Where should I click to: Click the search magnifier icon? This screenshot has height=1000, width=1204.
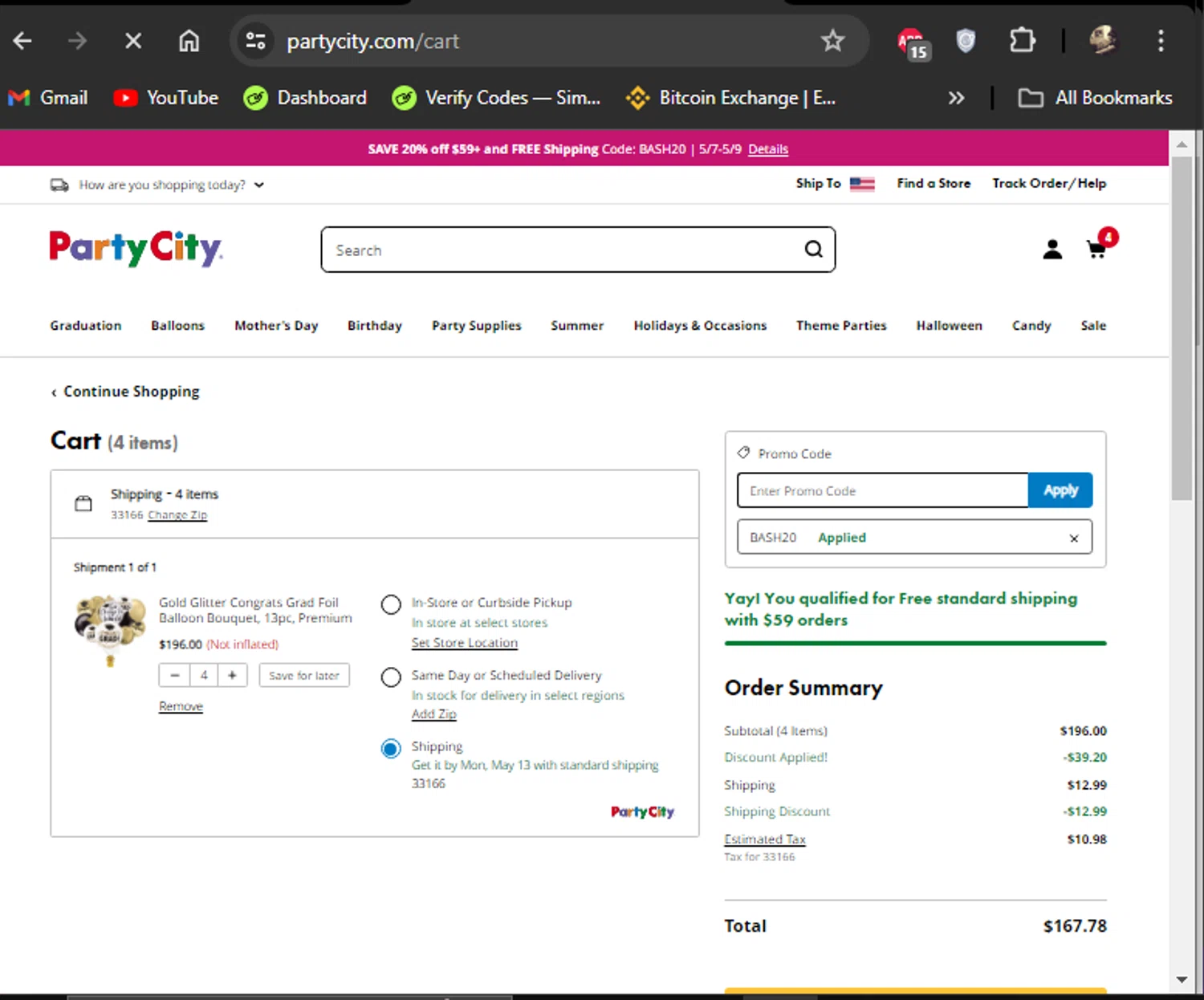[x=814, y=250]
